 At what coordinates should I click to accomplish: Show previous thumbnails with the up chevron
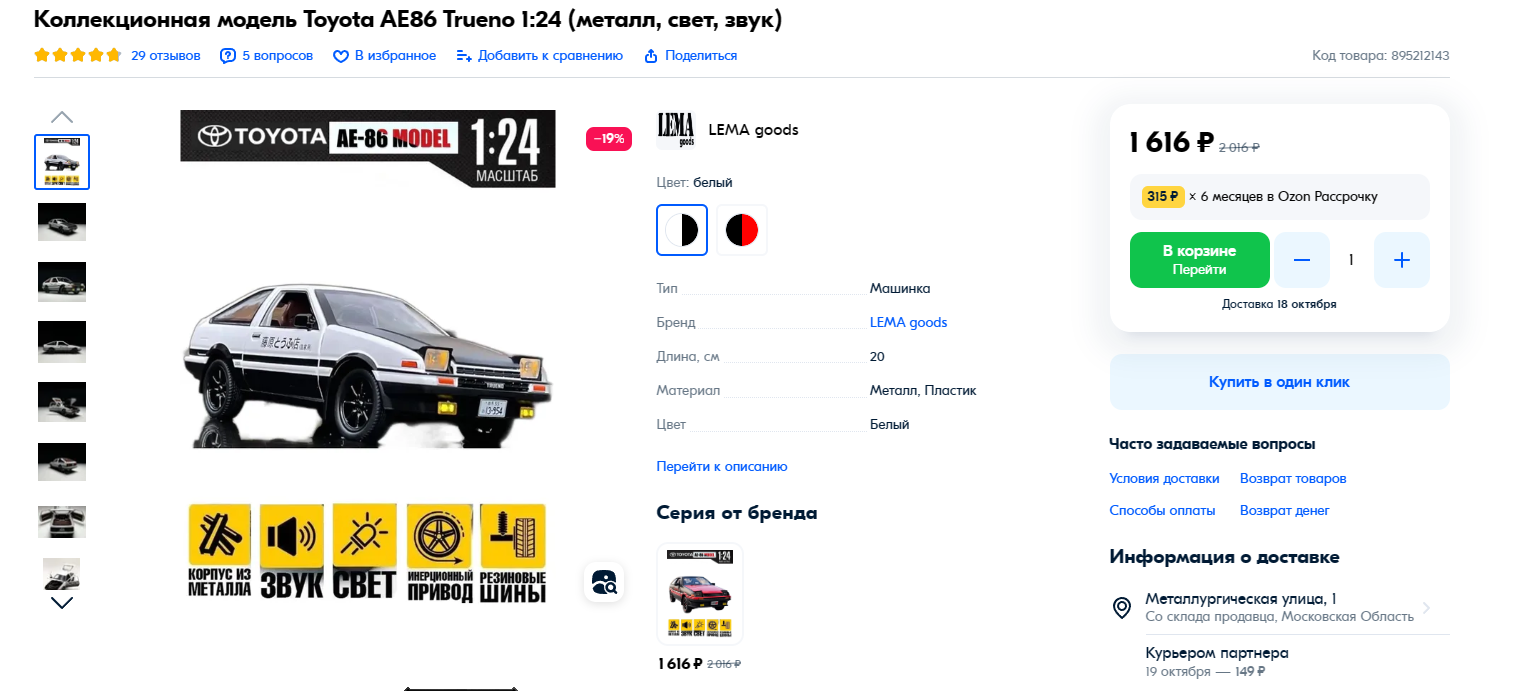[x=62, y=117]
